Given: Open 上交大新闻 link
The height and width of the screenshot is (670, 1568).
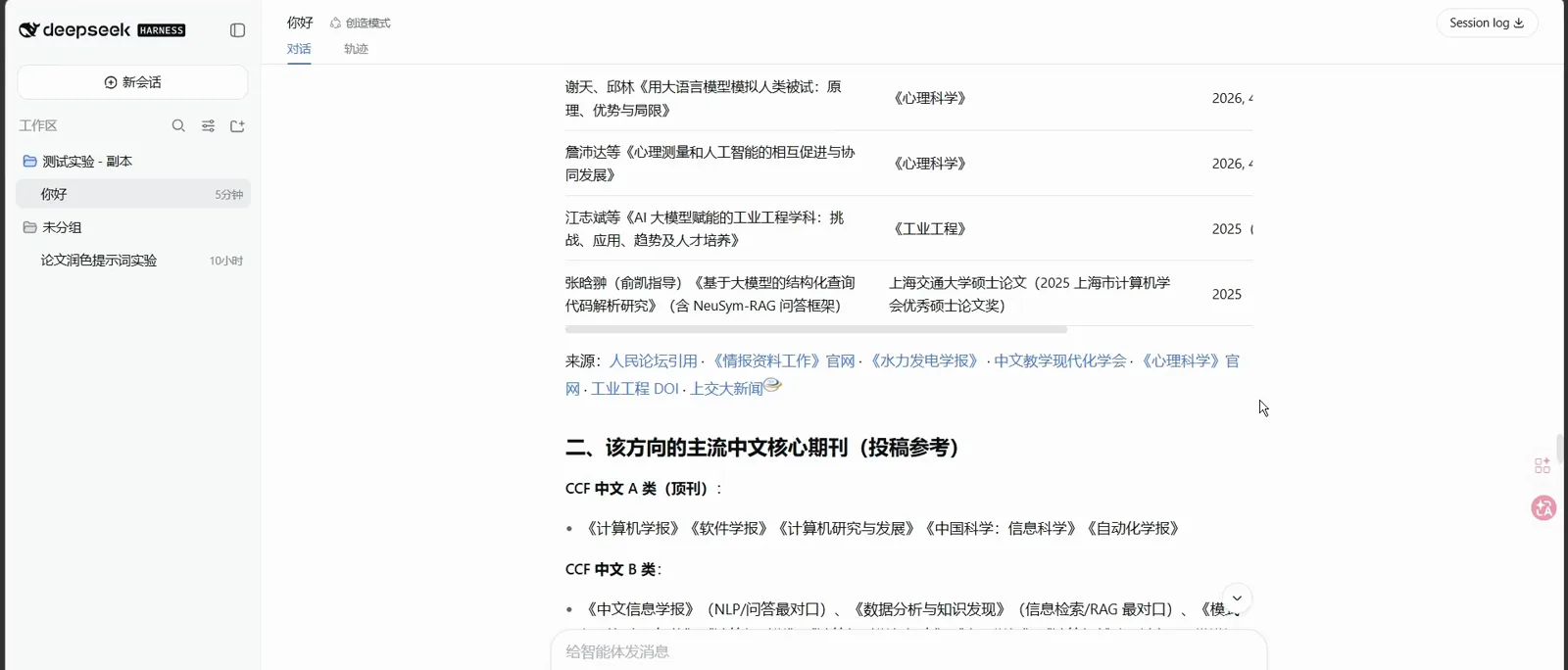Looking at the screenshot, I should [x=726, y=389].
